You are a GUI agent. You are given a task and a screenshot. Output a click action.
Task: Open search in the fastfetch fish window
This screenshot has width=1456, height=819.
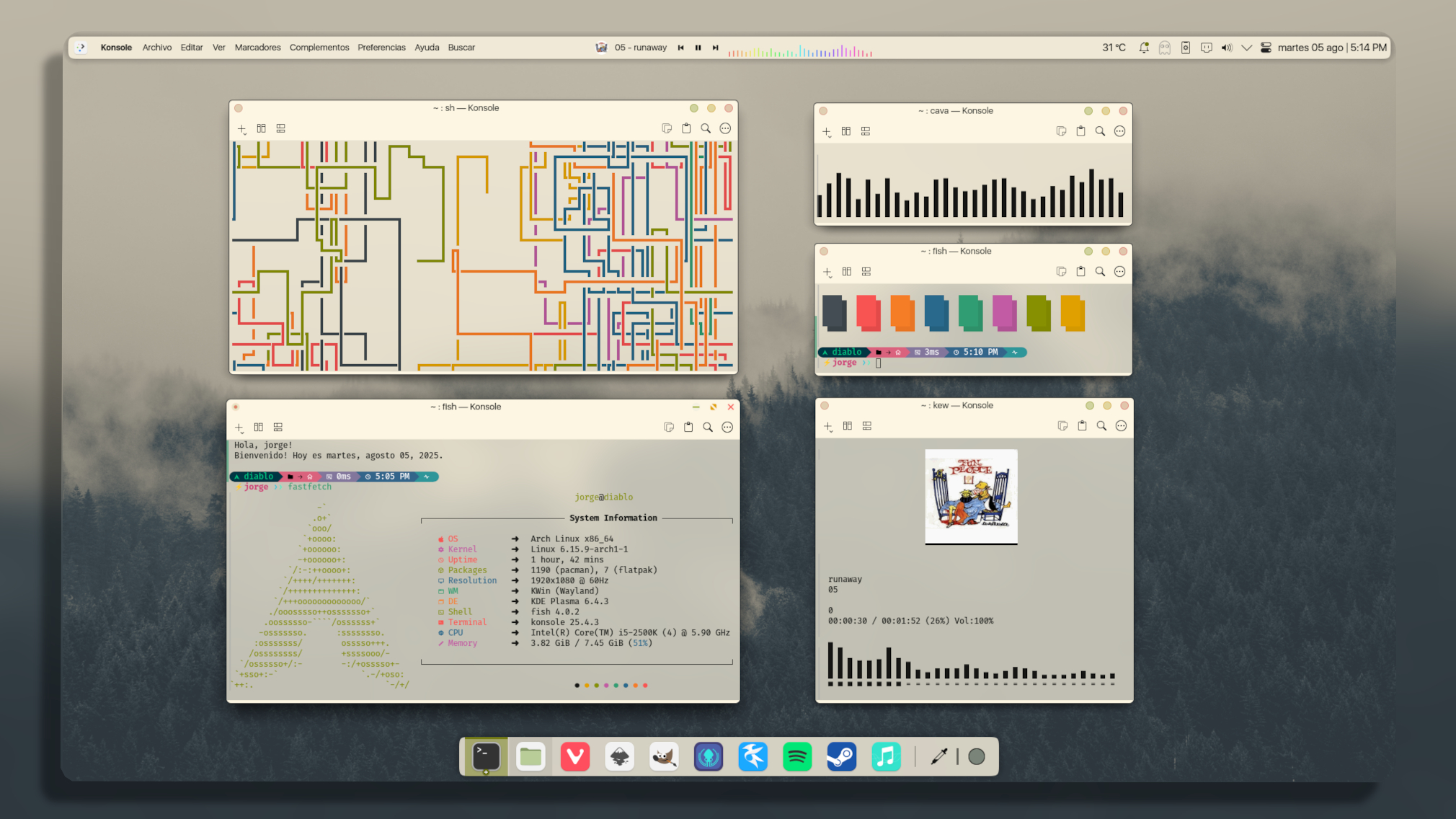click(708, 428)
